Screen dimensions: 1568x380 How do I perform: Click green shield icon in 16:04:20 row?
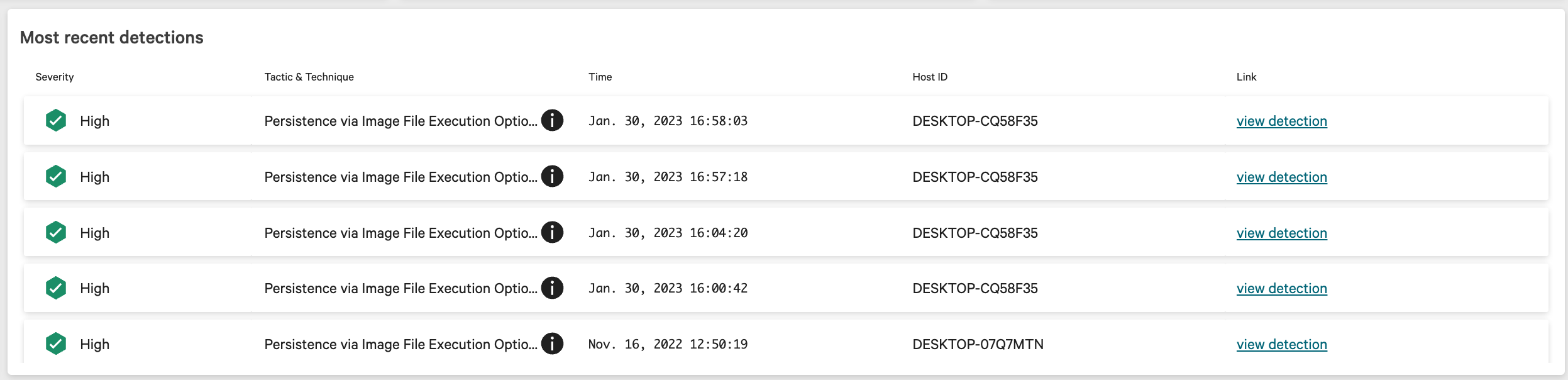56,232
